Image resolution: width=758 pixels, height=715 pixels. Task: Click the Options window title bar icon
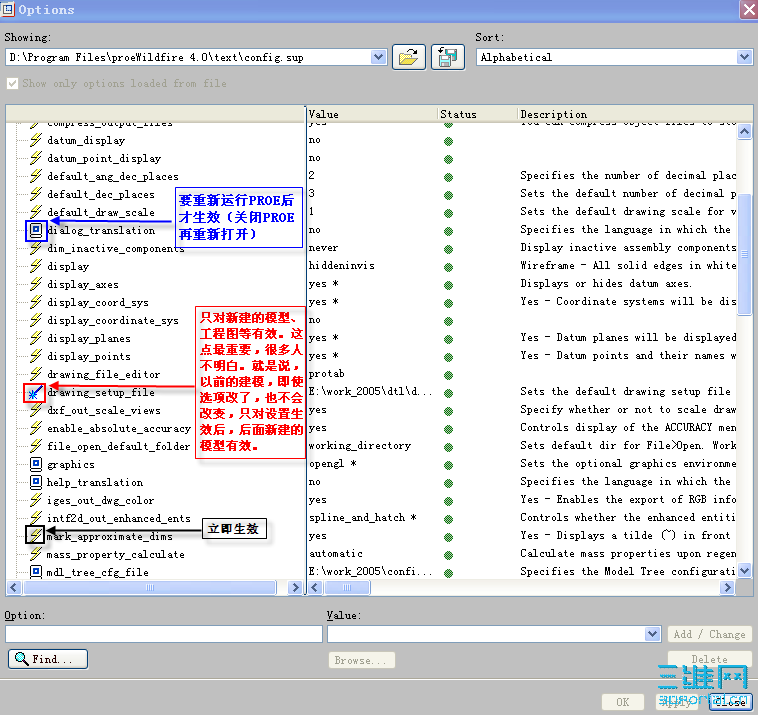coord(8,9)
